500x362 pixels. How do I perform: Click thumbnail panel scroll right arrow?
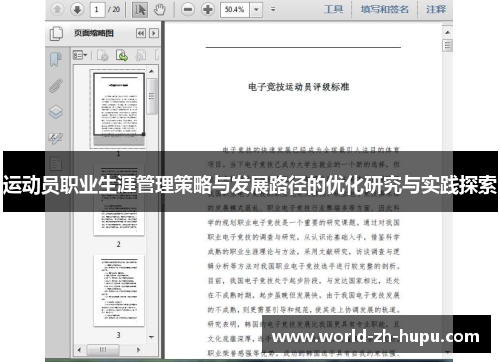138,350
